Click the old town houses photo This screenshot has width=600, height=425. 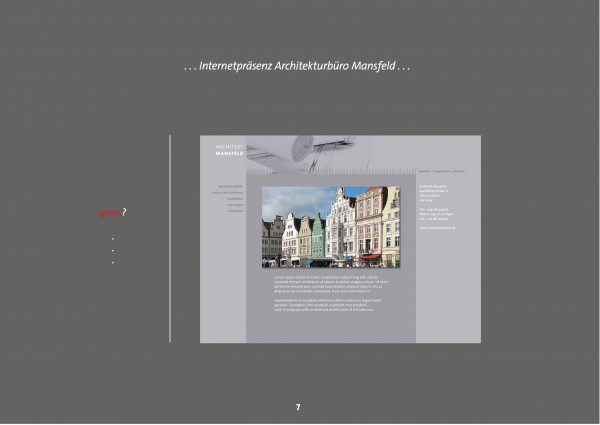(x=330, y=227)
